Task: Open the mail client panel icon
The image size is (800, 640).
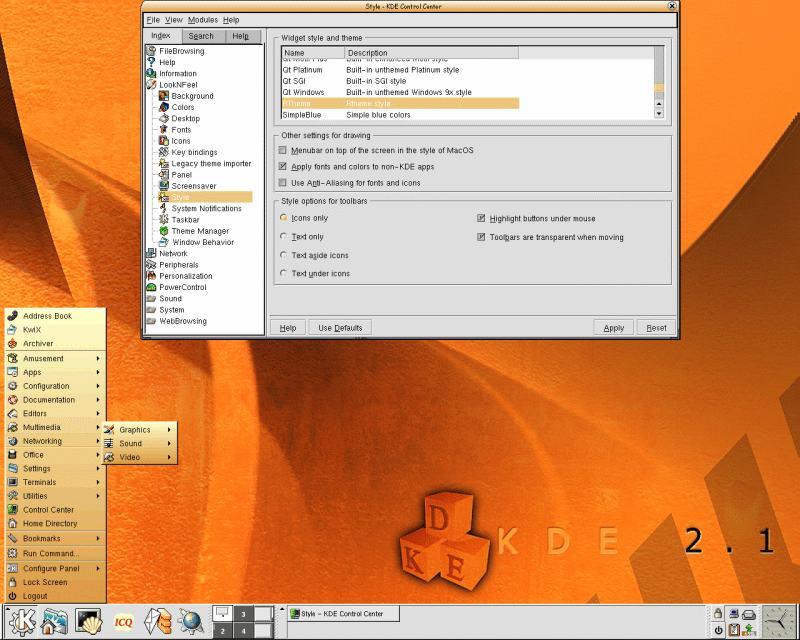Action: point(158,621)
